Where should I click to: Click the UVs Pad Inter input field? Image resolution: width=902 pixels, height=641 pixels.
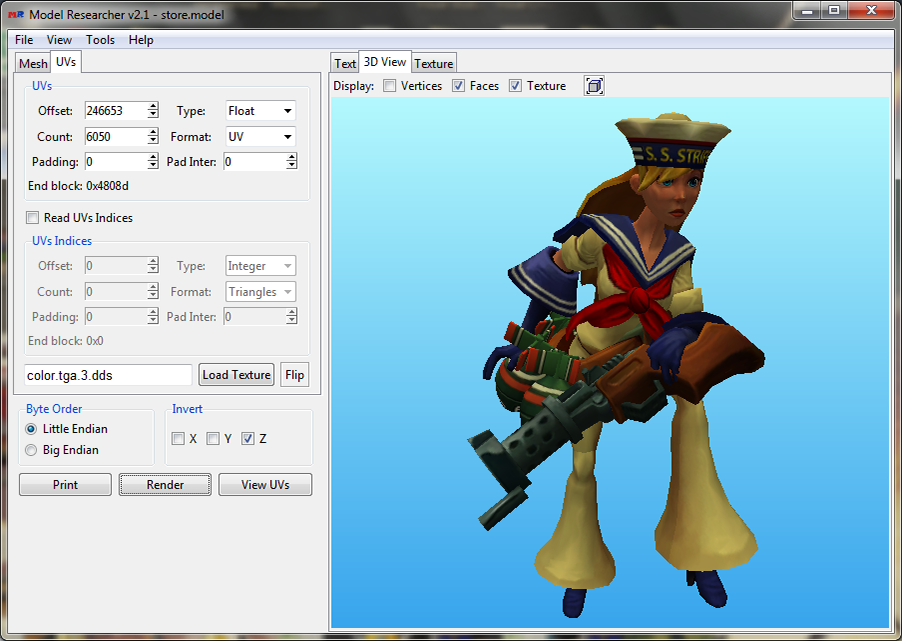pyautogui.click(x=255, y=162)
